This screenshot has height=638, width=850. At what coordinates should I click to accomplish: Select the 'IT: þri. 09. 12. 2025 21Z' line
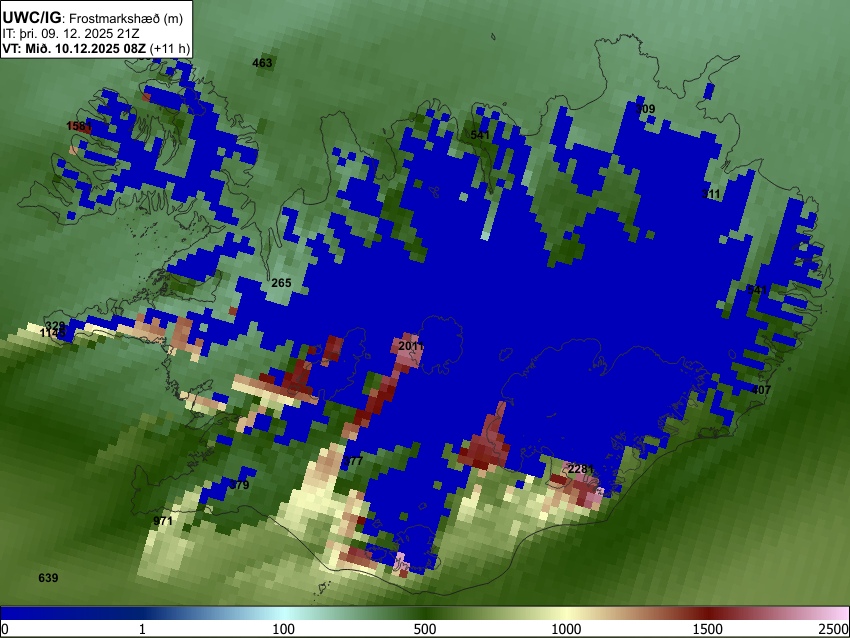click(x=71, y=34)
